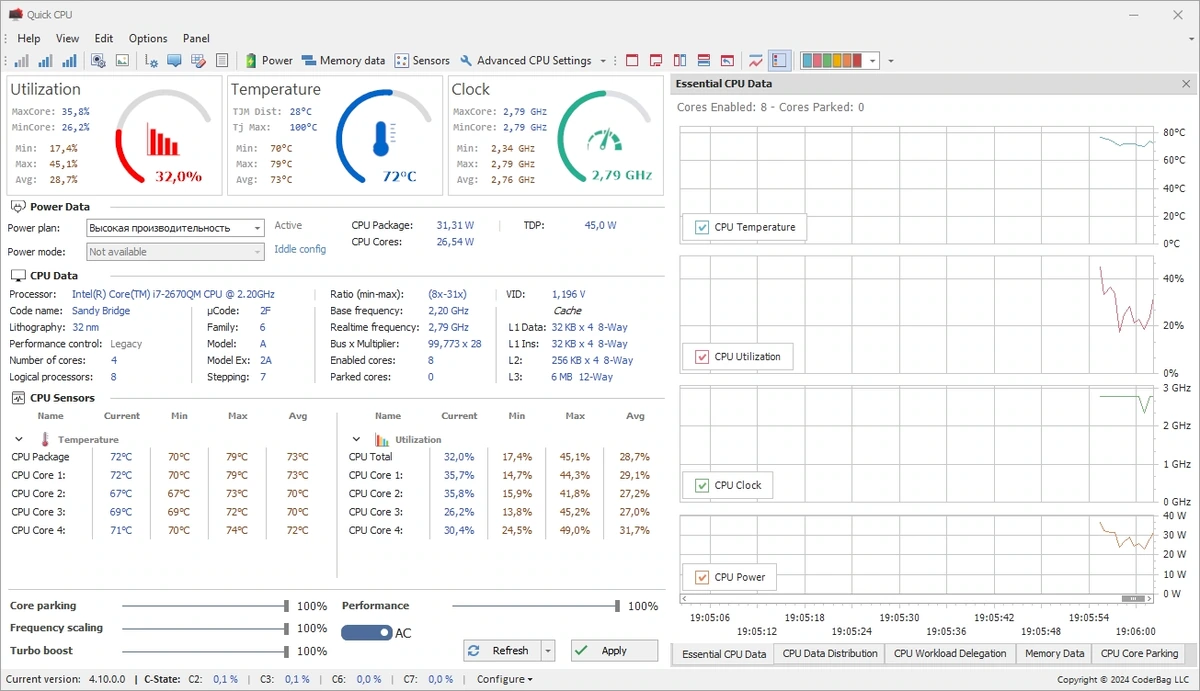Uncheck the CPU Temperature chart checkbox
1200x691 pixels.
(701, 227)
